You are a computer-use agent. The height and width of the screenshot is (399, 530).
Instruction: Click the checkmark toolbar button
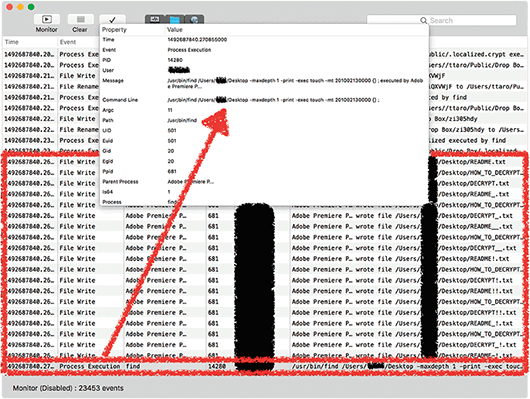click(112, 20)
